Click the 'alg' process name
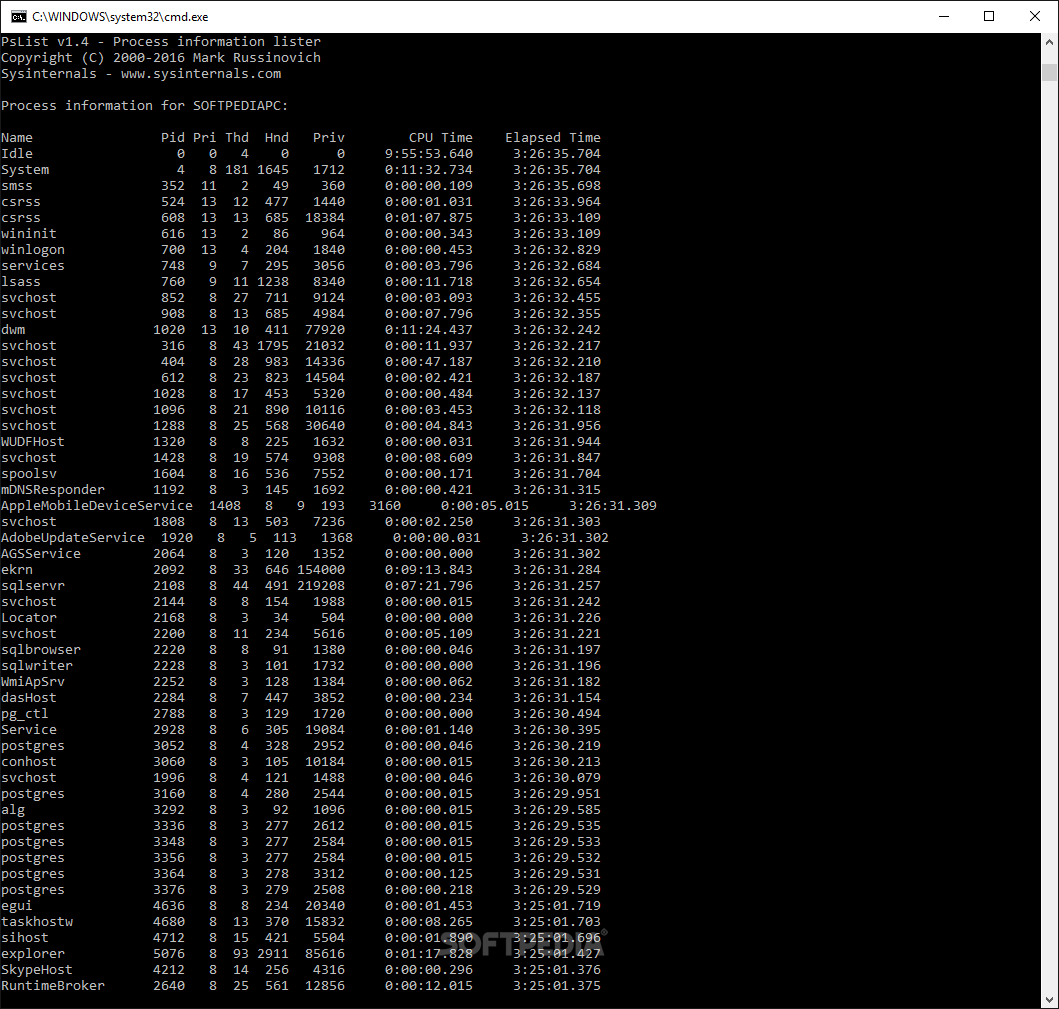Viewport: 1059px width, 1009px height. 13,810
